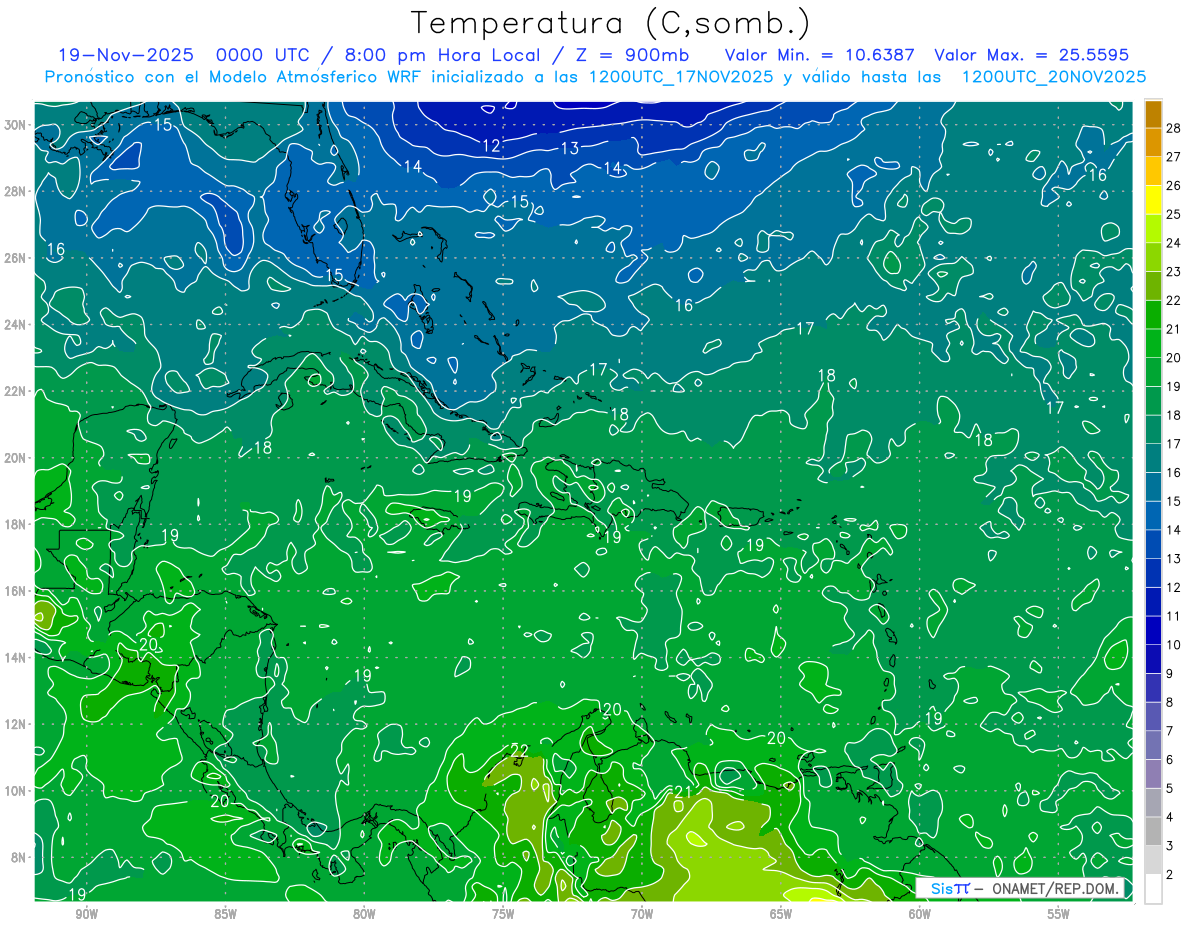Click the legend value 28 on color bar
This screenshot has width=1200, height=927.
[x=1173, y=127]
